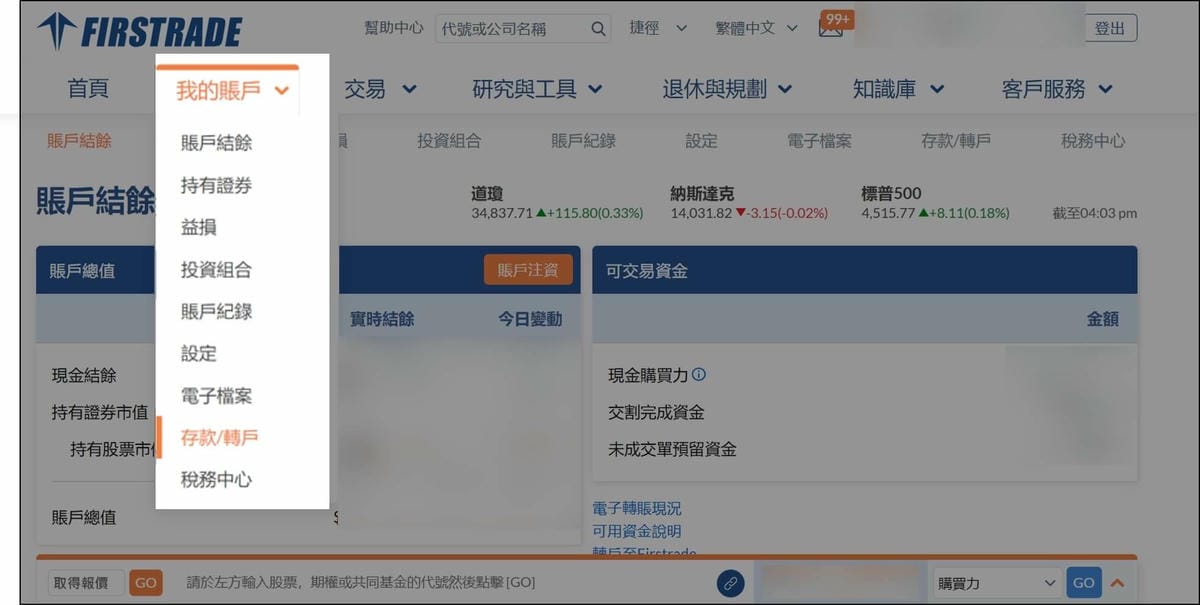This screenshot has height=605, width=1200.
Task: Click the orange GO quote button
Action: [146, 583]
